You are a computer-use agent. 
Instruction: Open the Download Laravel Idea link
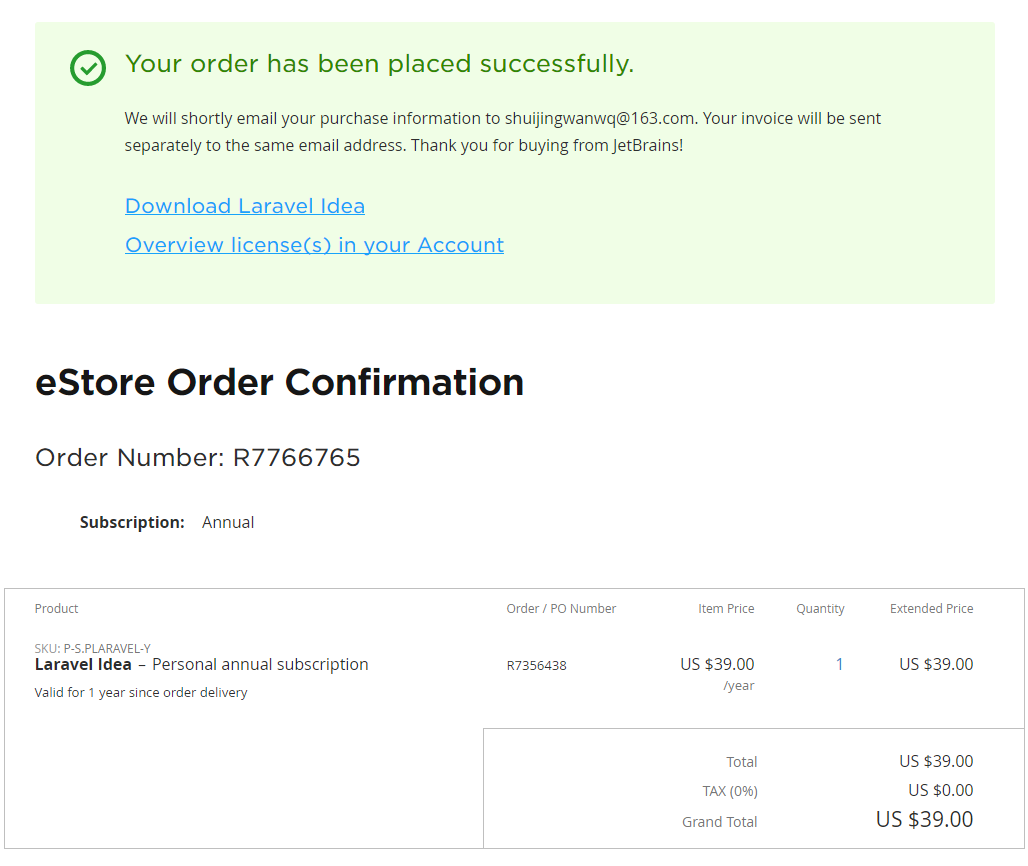click(245, 206)
